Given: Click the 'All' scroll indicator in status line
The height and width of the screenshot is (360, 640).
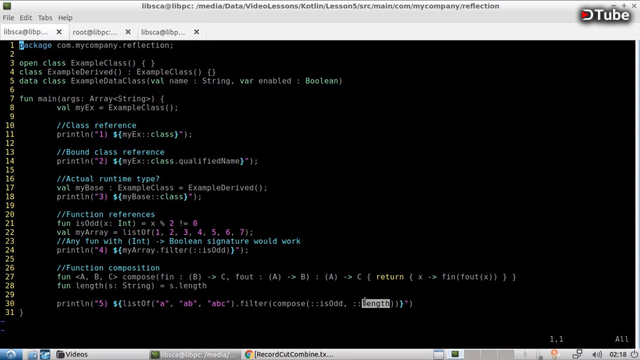Looking at the screenshot, I should coord(622,339).
